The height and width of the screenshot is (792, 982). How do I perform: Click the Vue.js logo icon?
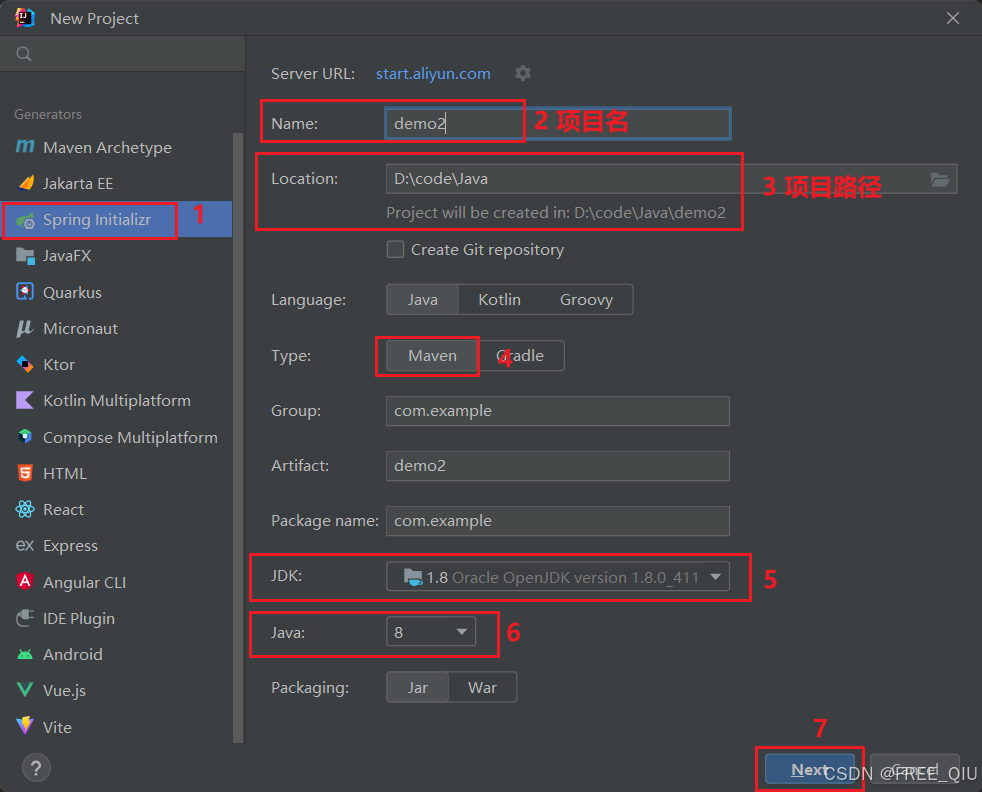(25, 690)
